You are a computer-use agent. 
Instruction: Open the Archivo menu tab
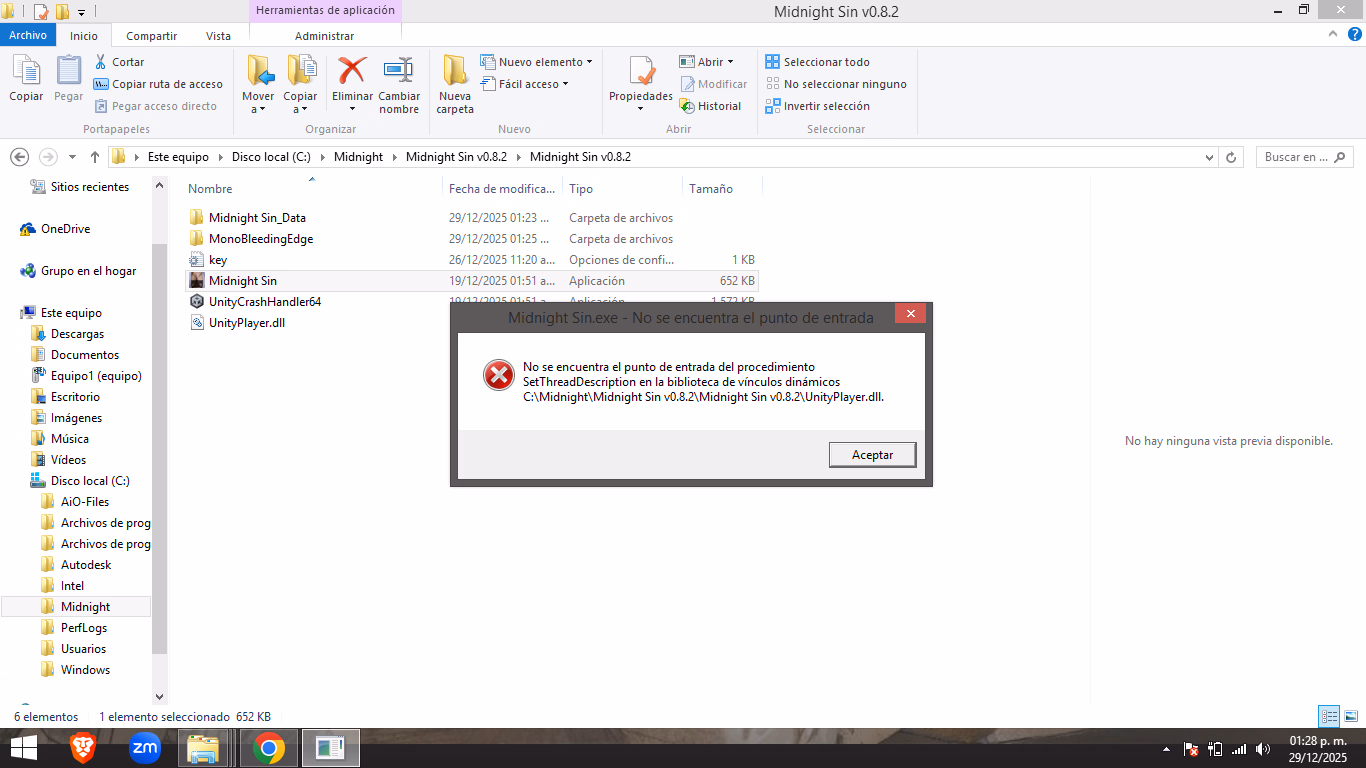pos(28,35)
